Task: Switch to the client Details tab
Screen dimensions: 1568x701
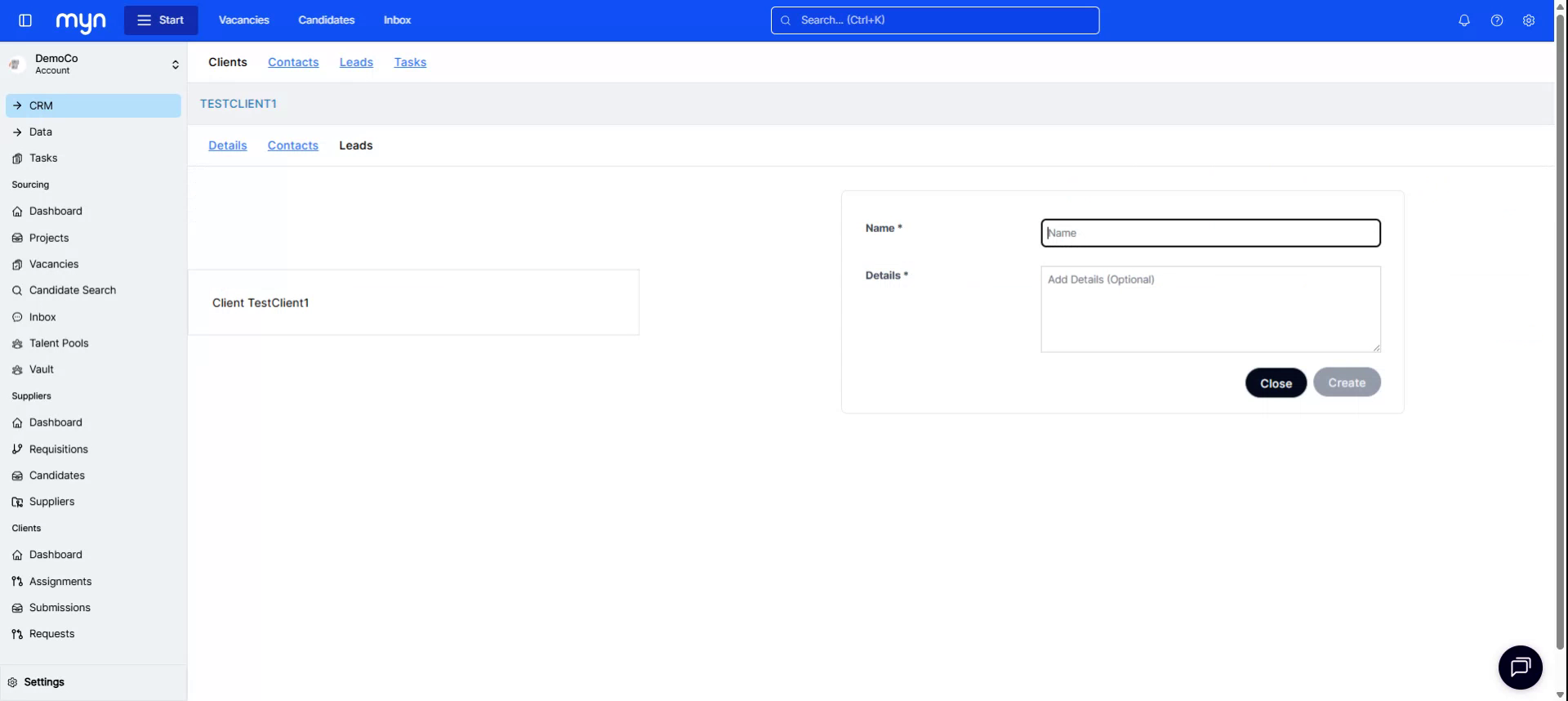Action: point(227,145)
